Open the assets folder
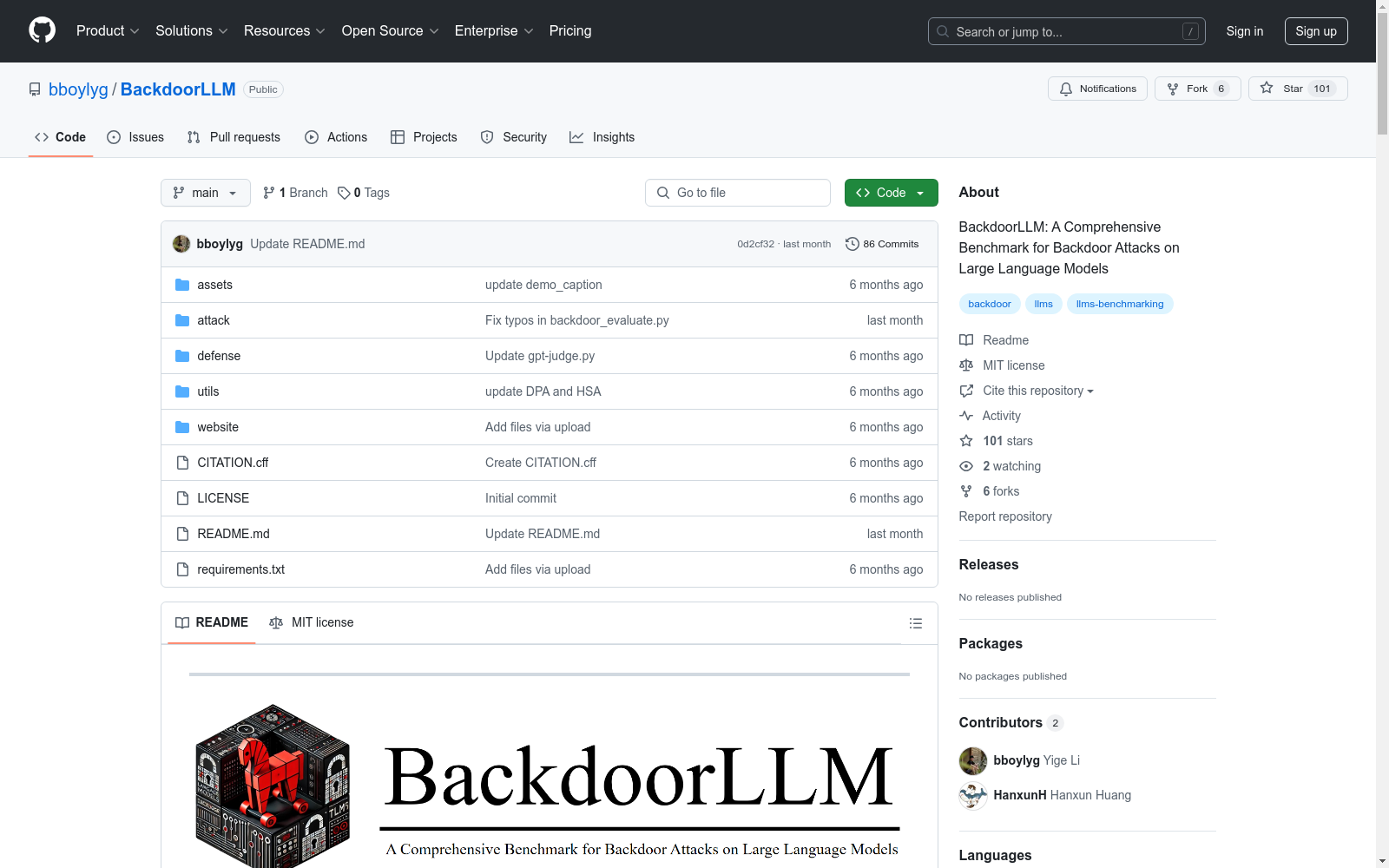Screen dimensions: 1389x868 pos(214,285)
